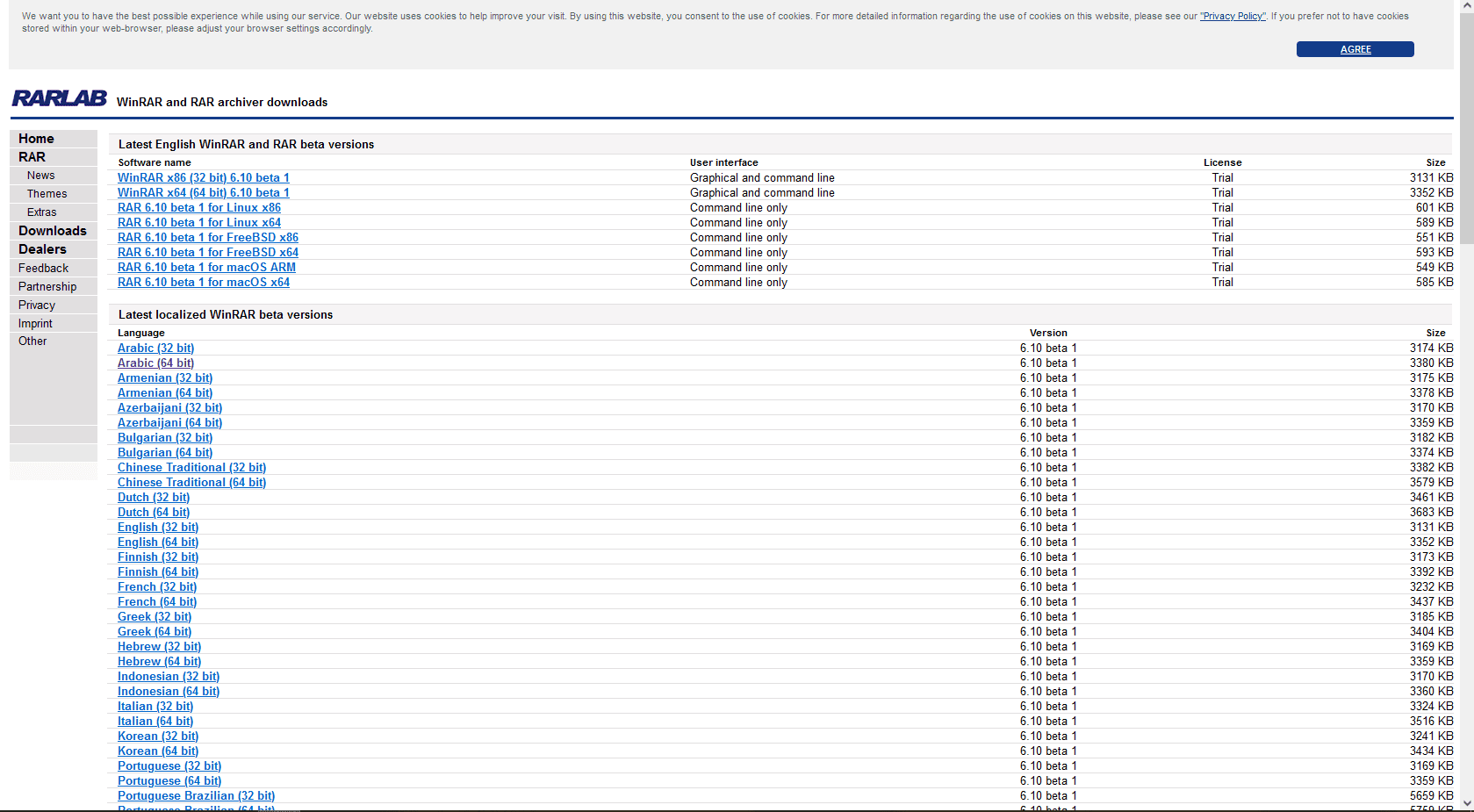The width and height of the screenshot is (1474, 812).
Task: Open RAR 6.10 beta 1 for FreeBSD x86
Action: pos(208,238)
